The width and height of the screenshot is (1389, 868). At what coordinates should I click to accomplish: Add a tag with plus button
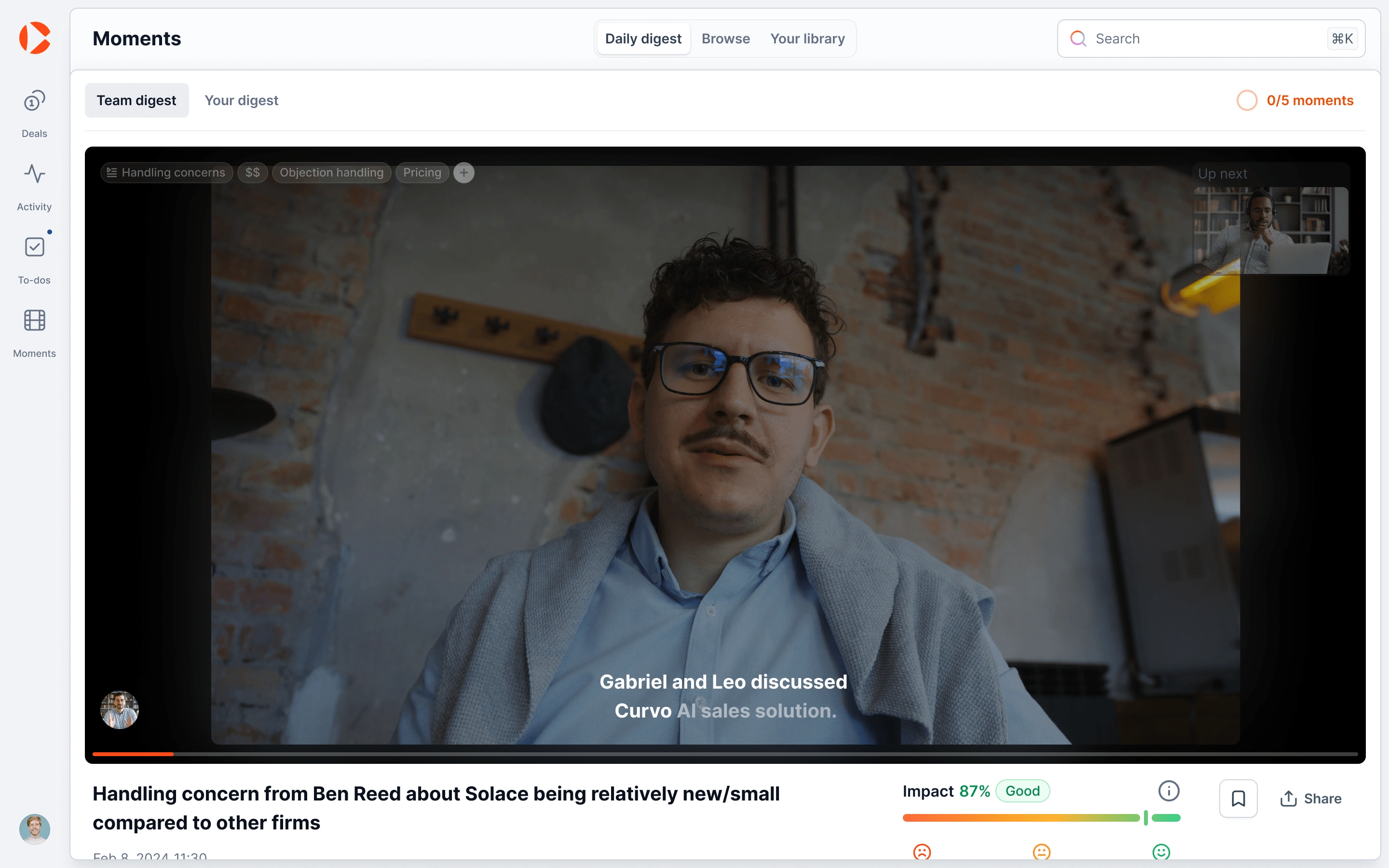(464, 173)
